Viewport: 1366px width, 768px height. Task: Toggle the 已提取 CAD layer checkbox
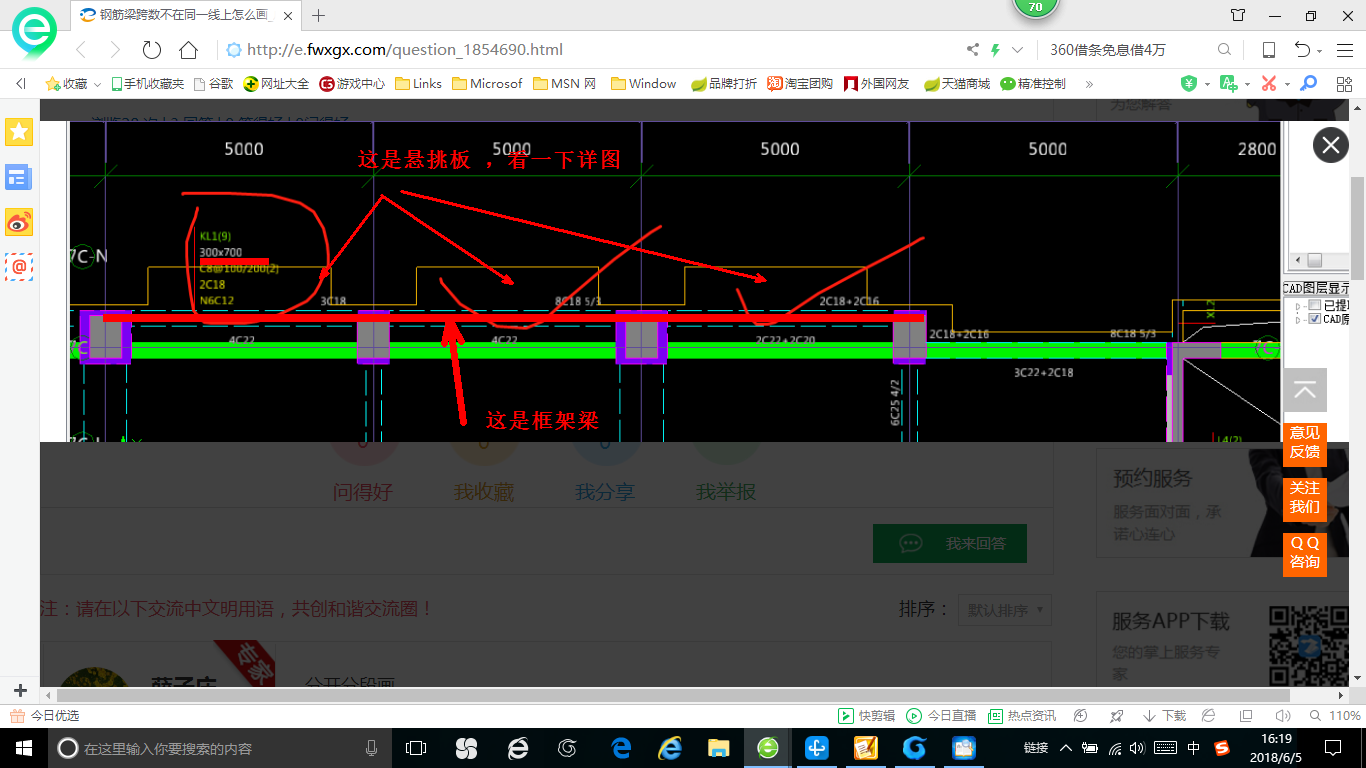pyautogui.click(x=1314, y=305)
